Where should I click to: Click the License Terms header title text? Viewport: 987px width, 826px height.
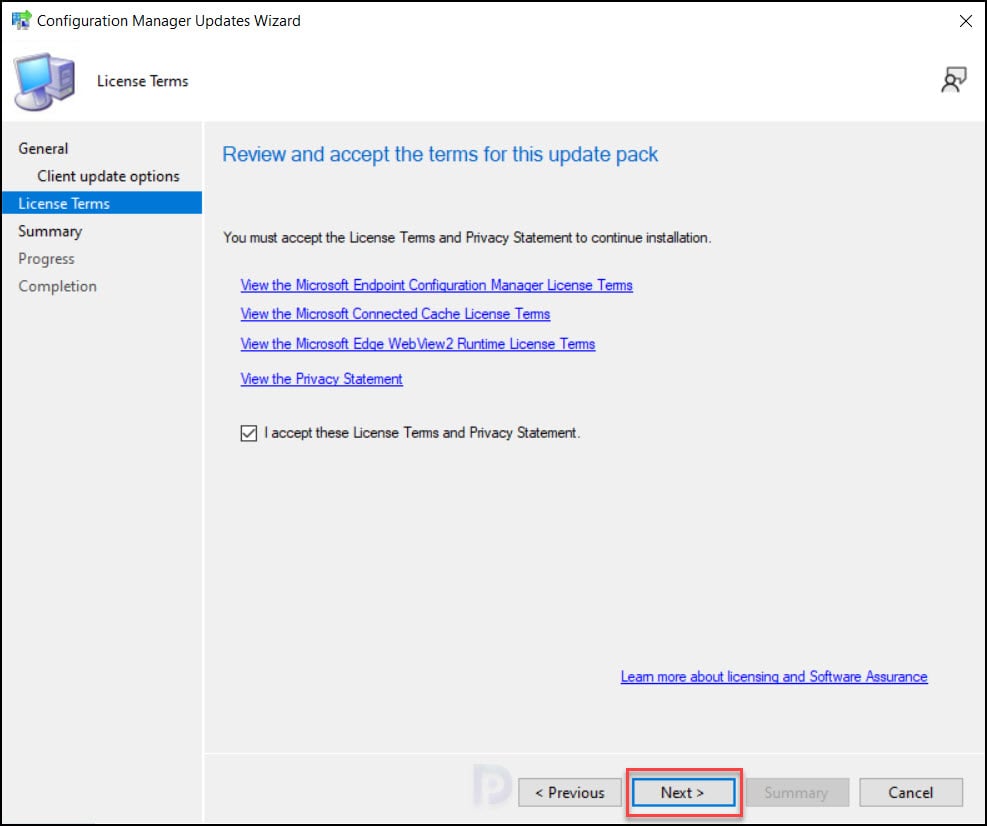[142, 81]
